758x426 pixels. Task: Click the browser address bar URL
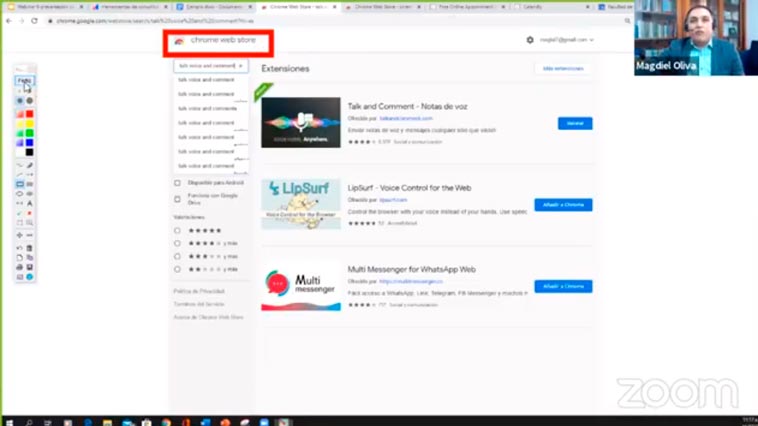pyautogui.click(x=155, y=21)
